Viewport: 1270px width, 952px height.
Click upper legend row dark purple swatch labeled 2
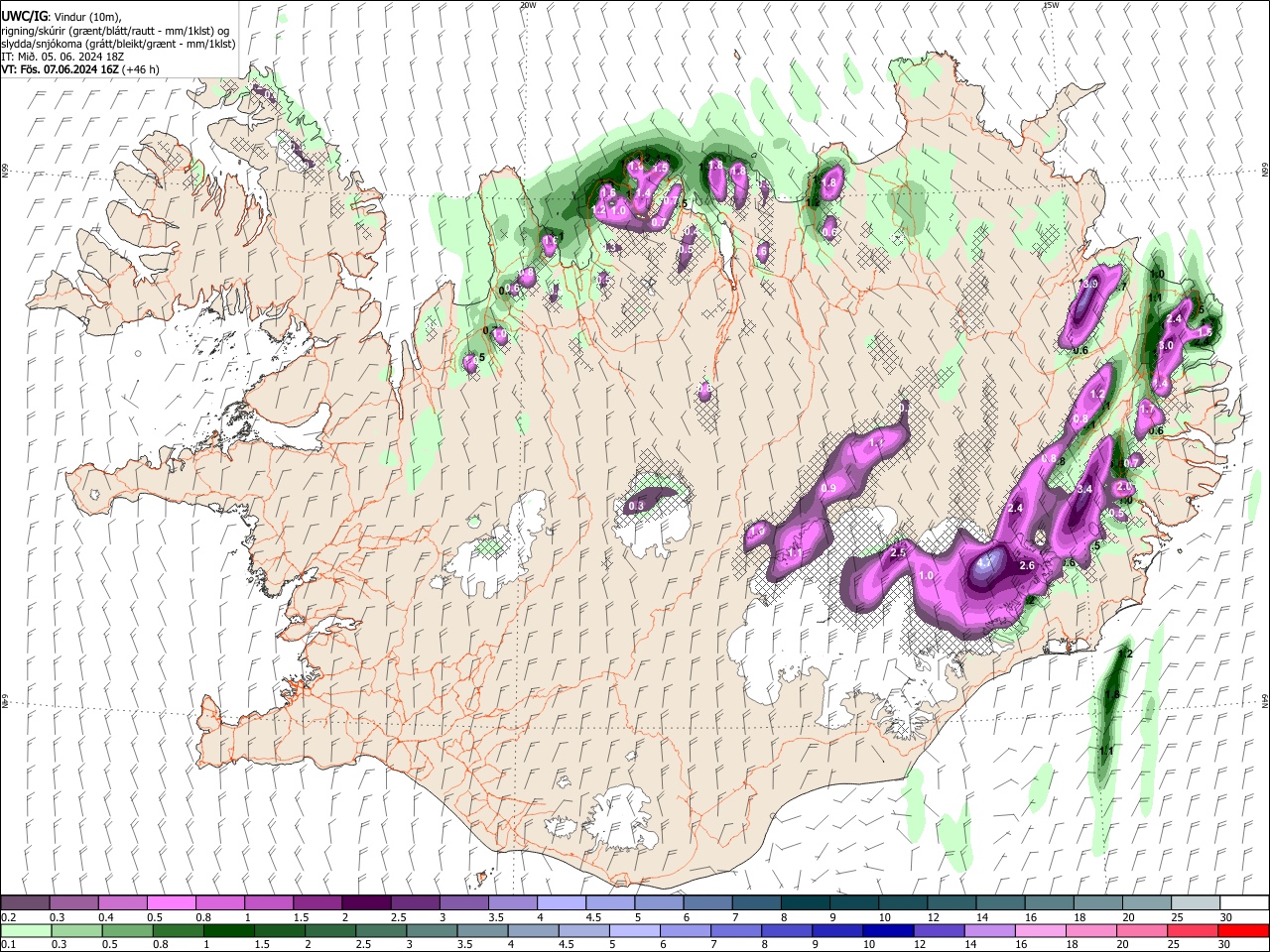point(365,903)
